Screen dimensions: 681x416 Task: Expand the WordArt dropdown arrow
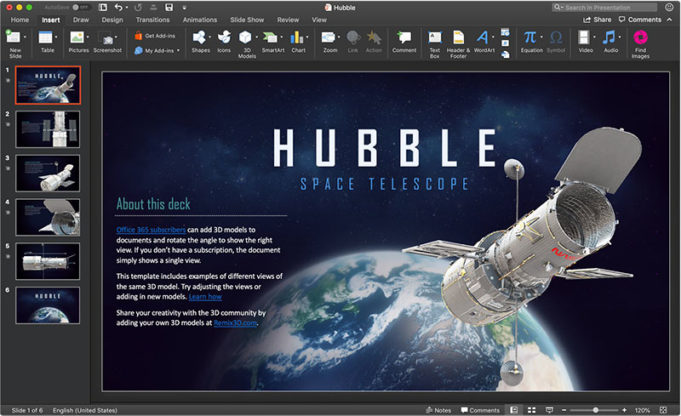tap(493, 37)
